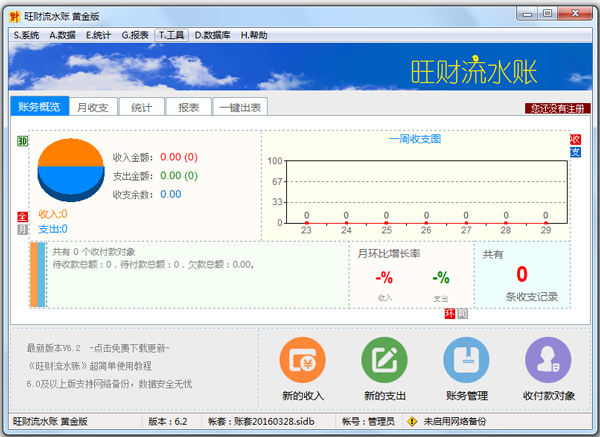Viewport: 600px width, 437px height.
Task: Click the data point for day 26
Action: (x=426, y=223)
